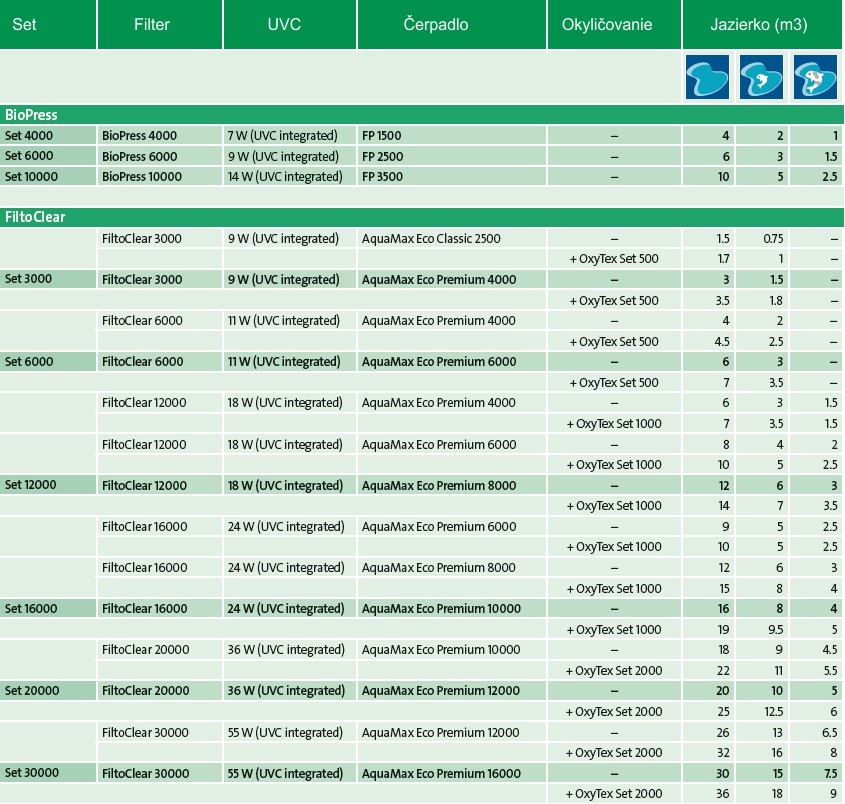Click the value 0.75 in the table
This screenshot has height=804, width=845.
point(773,238)
